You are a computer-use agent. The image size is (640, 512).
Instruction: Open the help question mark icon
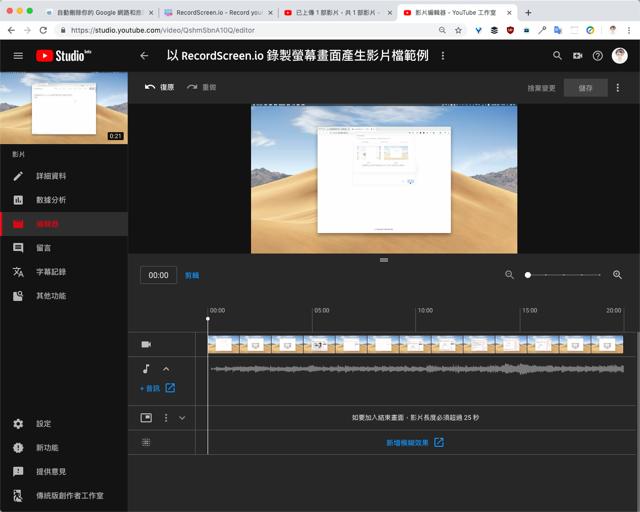pyautogui.click(x=598, y=56)
